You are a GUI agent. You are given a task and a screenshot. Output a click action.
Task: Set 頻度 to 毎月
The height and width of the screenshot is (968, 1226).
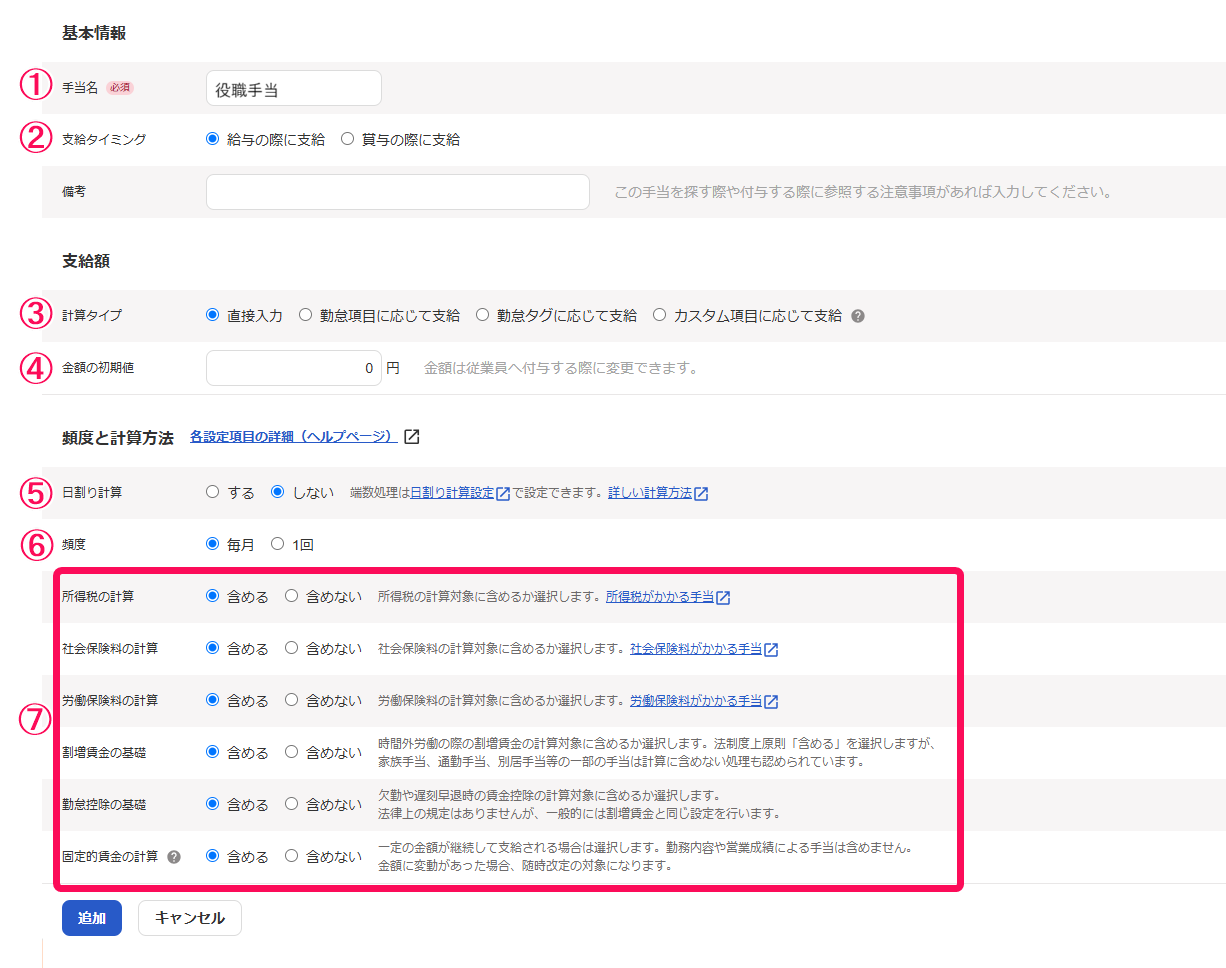click(x=212, y=544)
